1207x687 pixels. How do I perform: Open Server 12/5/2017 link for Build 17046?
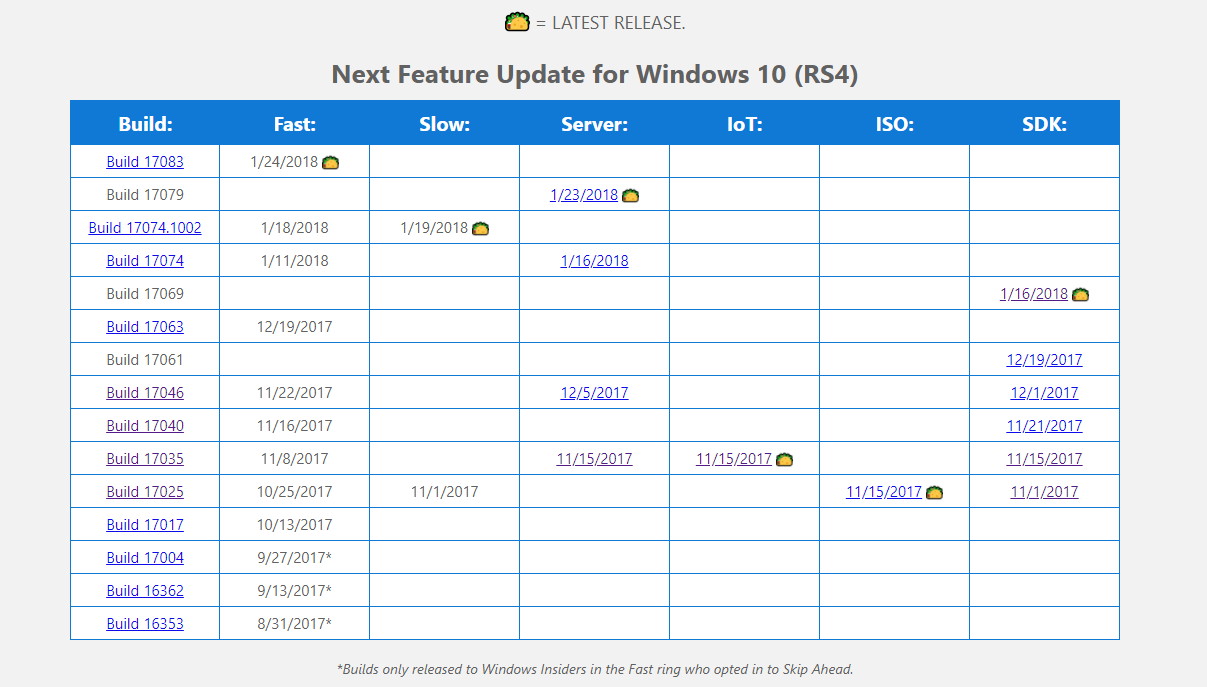[x=594, y=393]
